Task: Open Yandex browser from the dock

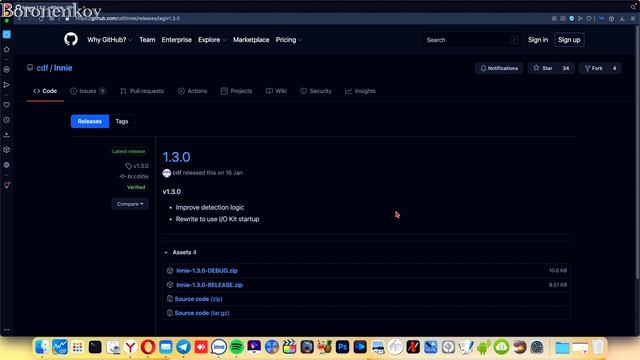Action: pyautogui.click(x=131, y=347)
